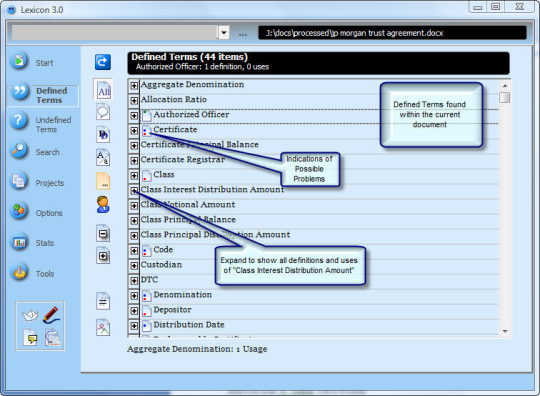The image size is (540, 396).
Task: Expand the Aggregate Denomination term
Action: pyautogui.click(x=134, y=85)
